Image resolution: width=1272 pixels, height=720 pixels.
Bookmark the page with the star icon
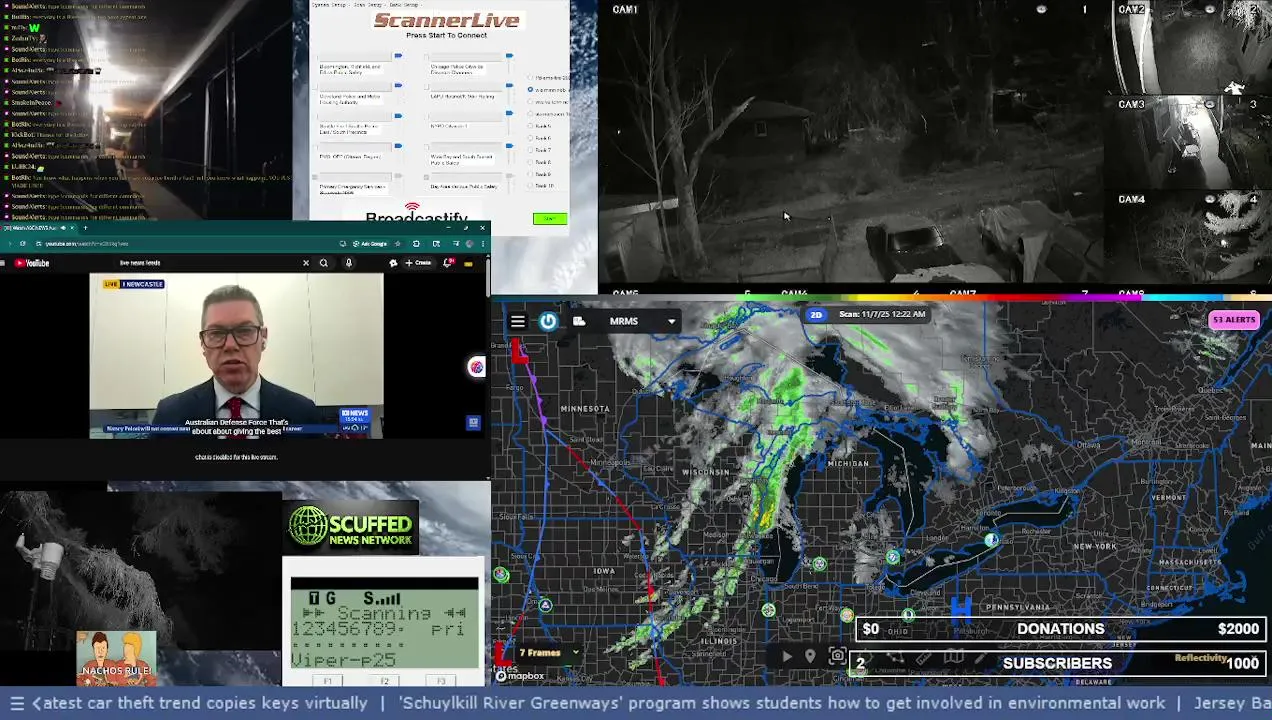(x=397, y=243)
